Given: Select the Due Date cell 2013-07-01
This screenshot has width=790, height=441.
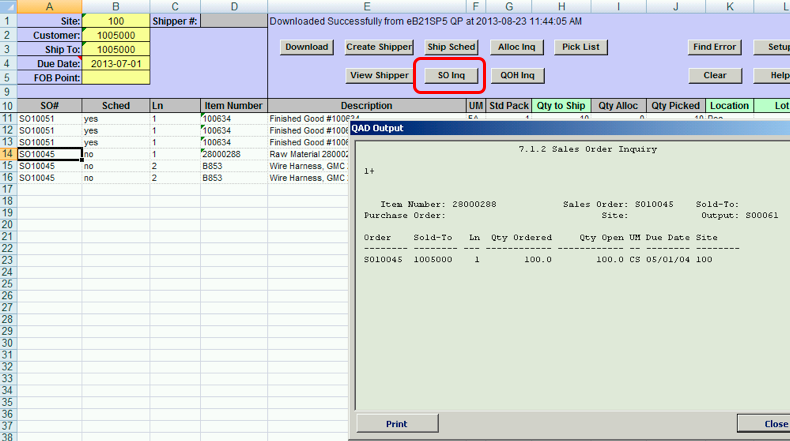Looking at the screenshot, I should 116,64.
